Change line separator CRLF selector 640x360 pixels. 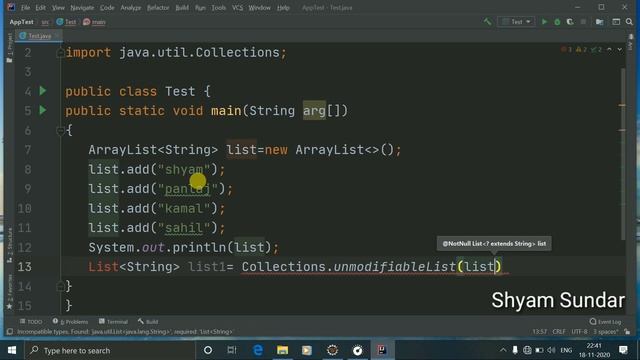click(x=558, y=332)
